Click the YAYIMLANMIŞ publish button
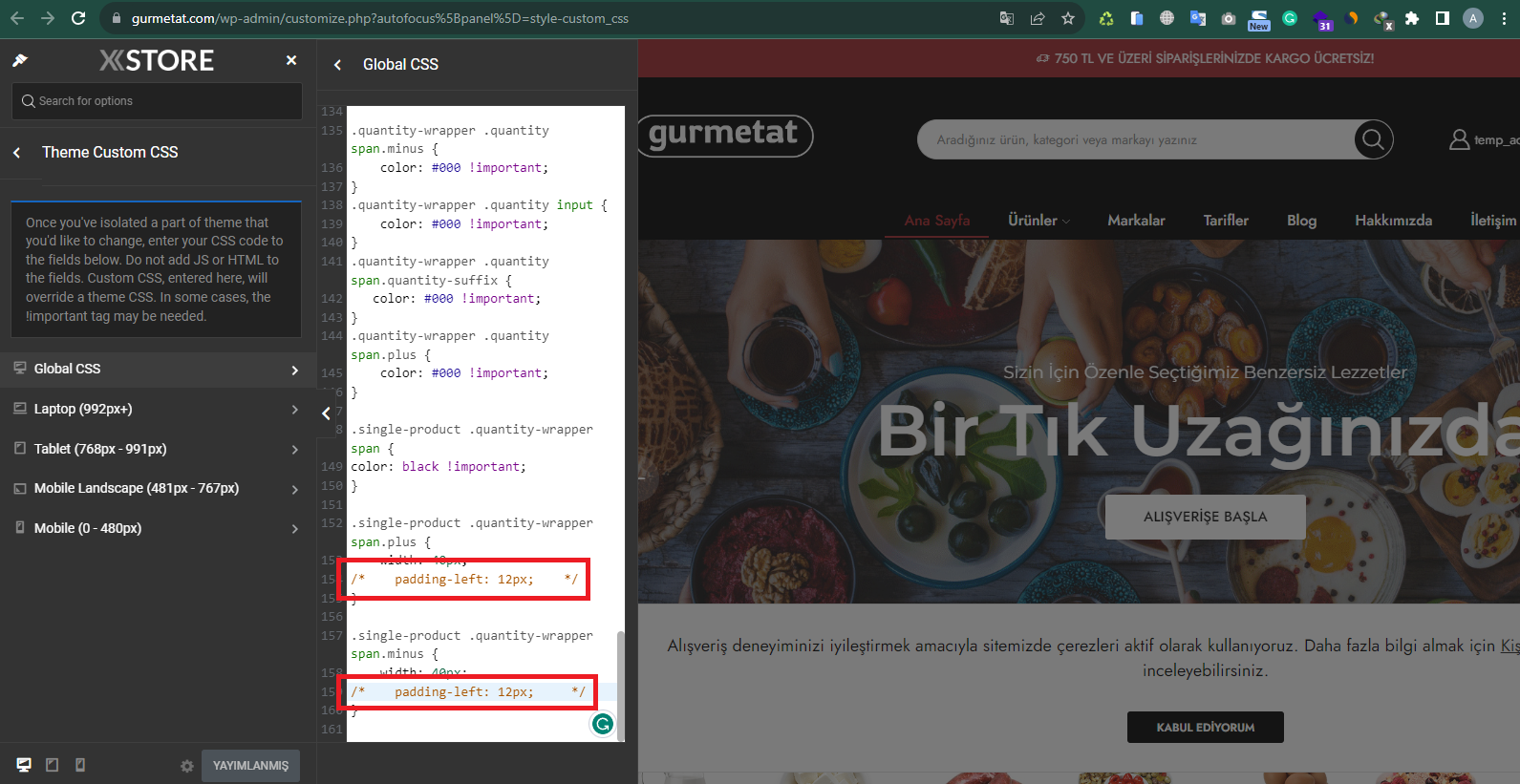Screen dimensions: 1520x784 point(250,766)
